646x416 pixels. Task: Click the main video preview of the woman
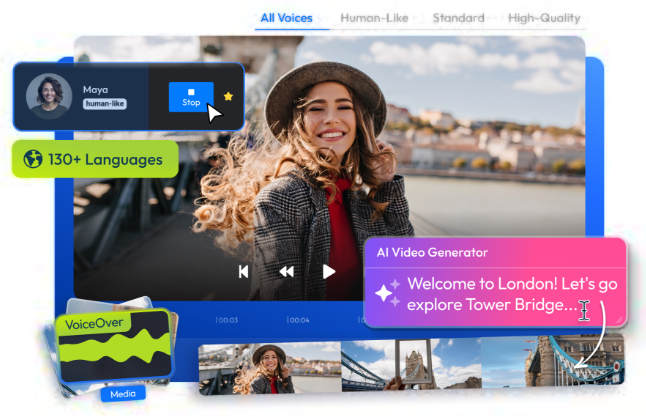[x=329, y=168]
